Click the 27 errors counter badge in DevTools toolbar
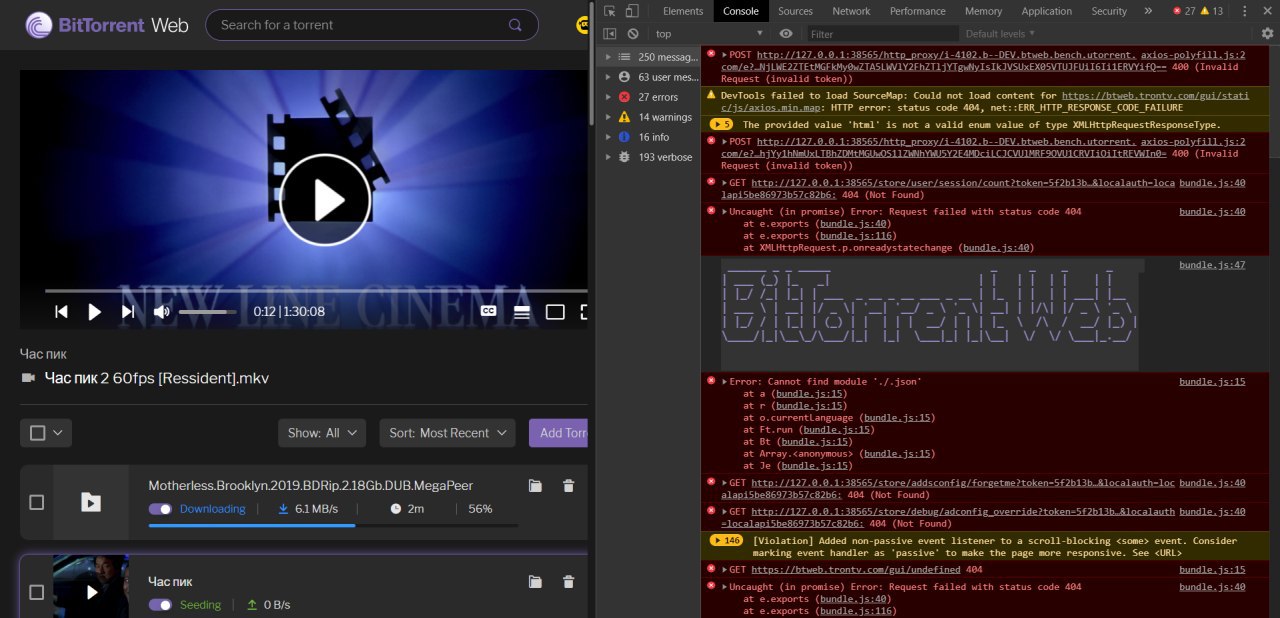This screenshot has height=618, width=1280. 1183,11
